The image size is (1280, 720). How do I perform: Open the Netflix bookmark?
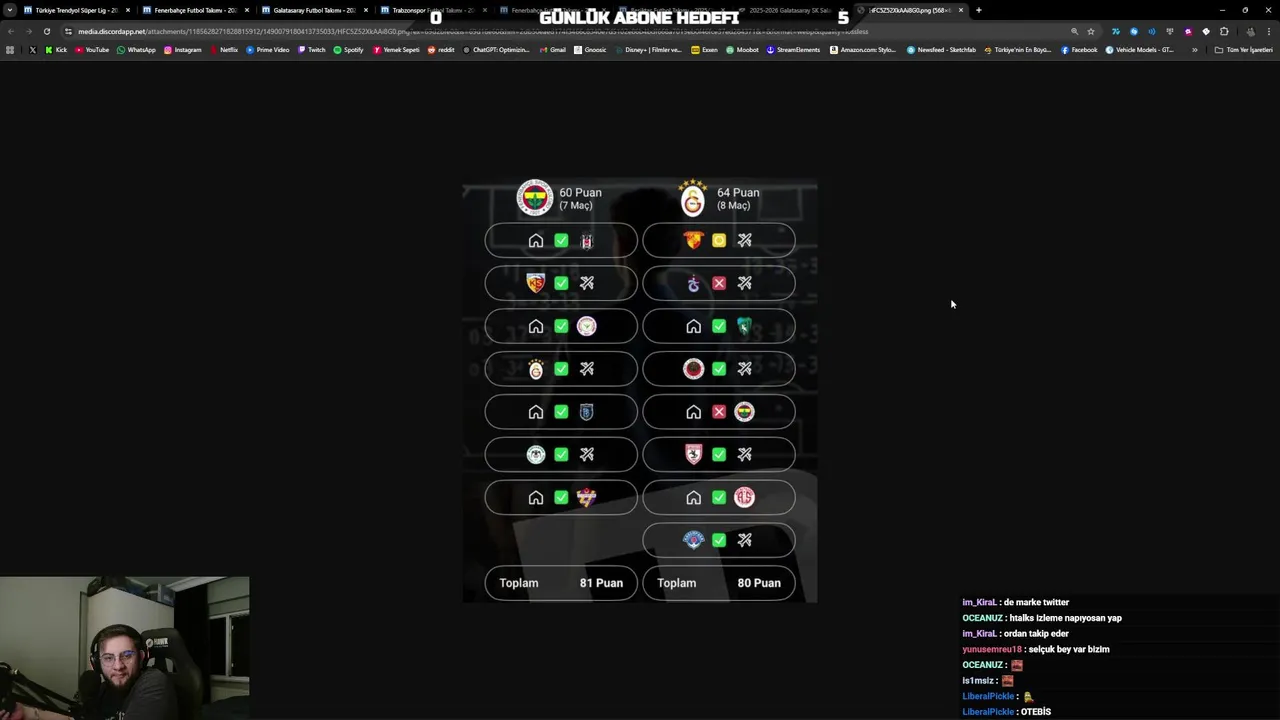pyautogui.click(x=224, y=50)
